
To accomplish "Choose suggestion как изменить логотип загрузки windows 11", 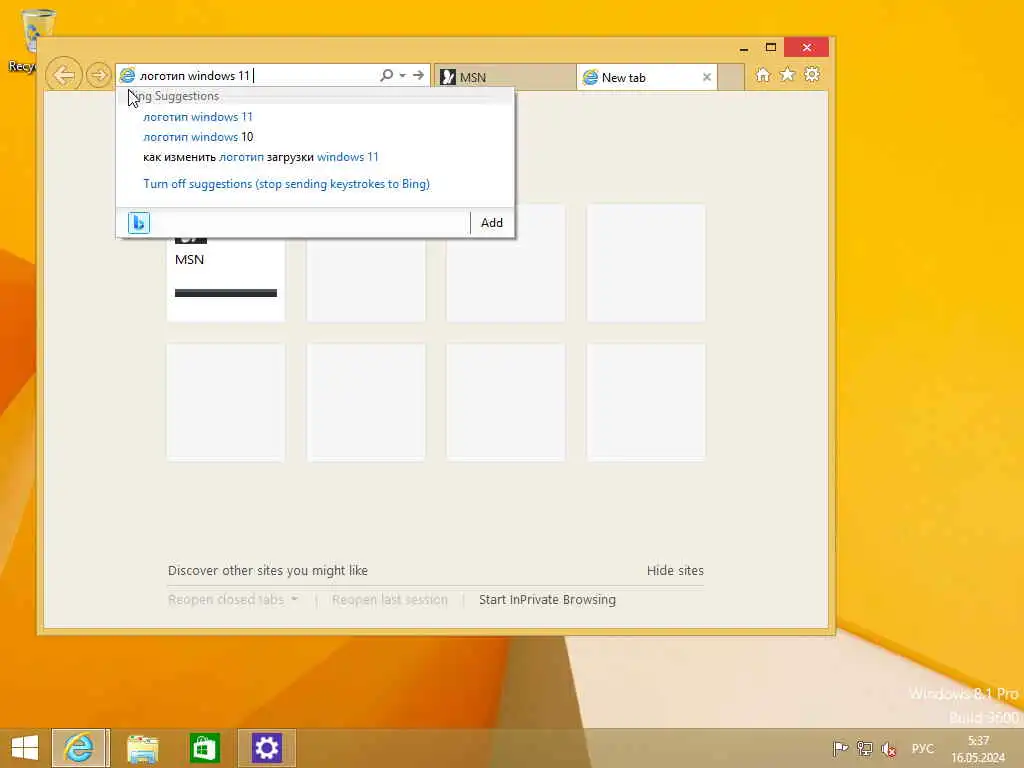I will click(261, 157).
